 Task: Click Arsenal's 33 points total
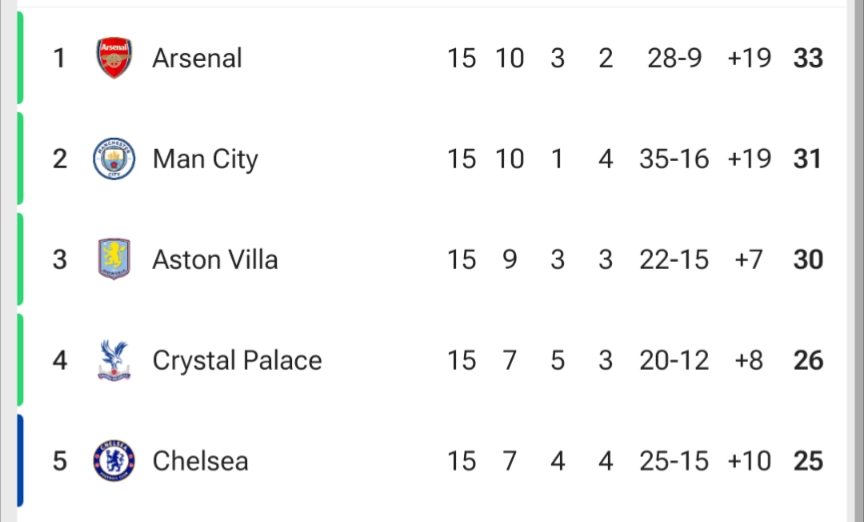(808, 58)
